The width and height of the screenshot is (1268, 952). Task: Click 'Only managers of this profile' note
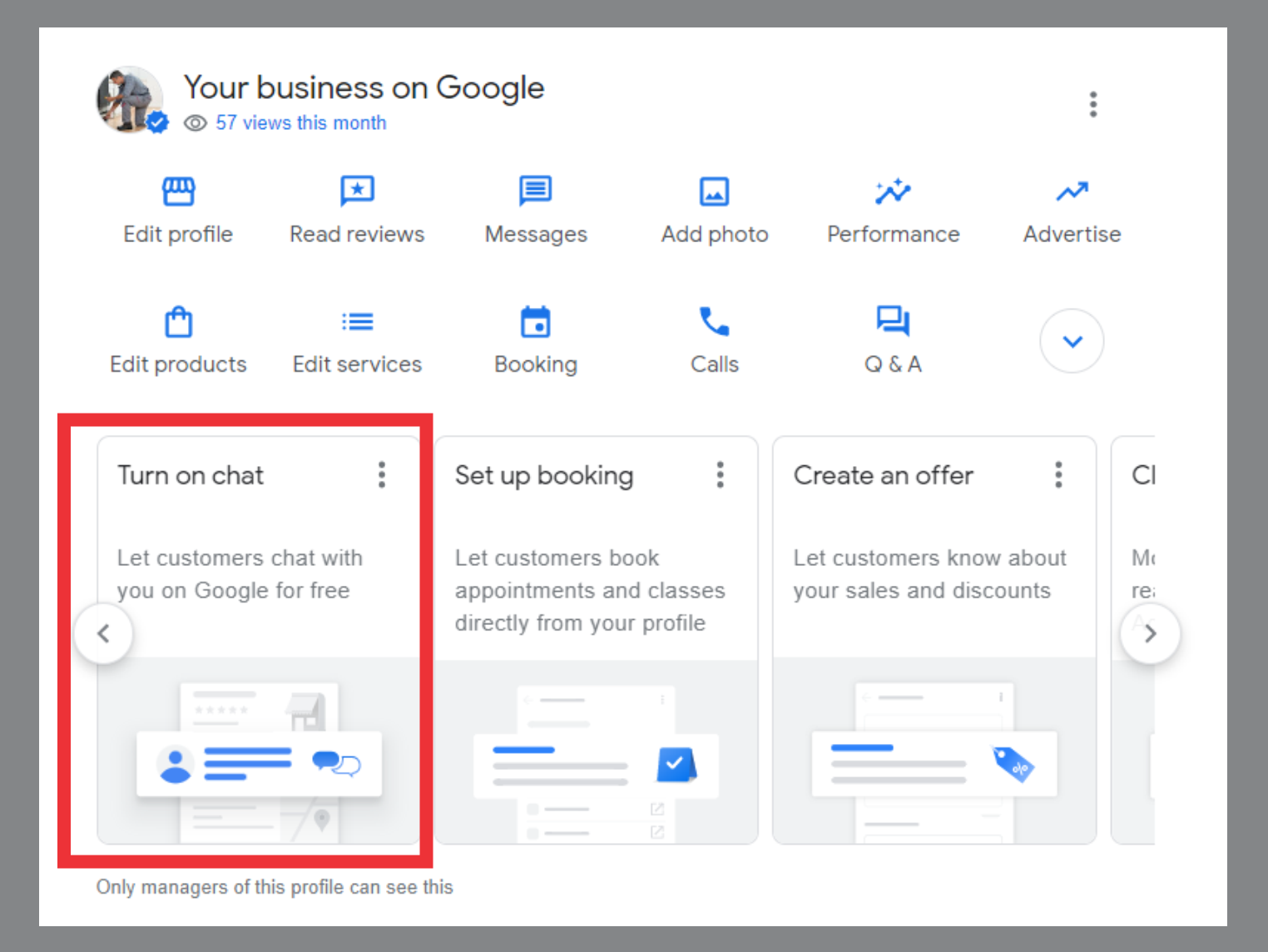pos(275,887)
